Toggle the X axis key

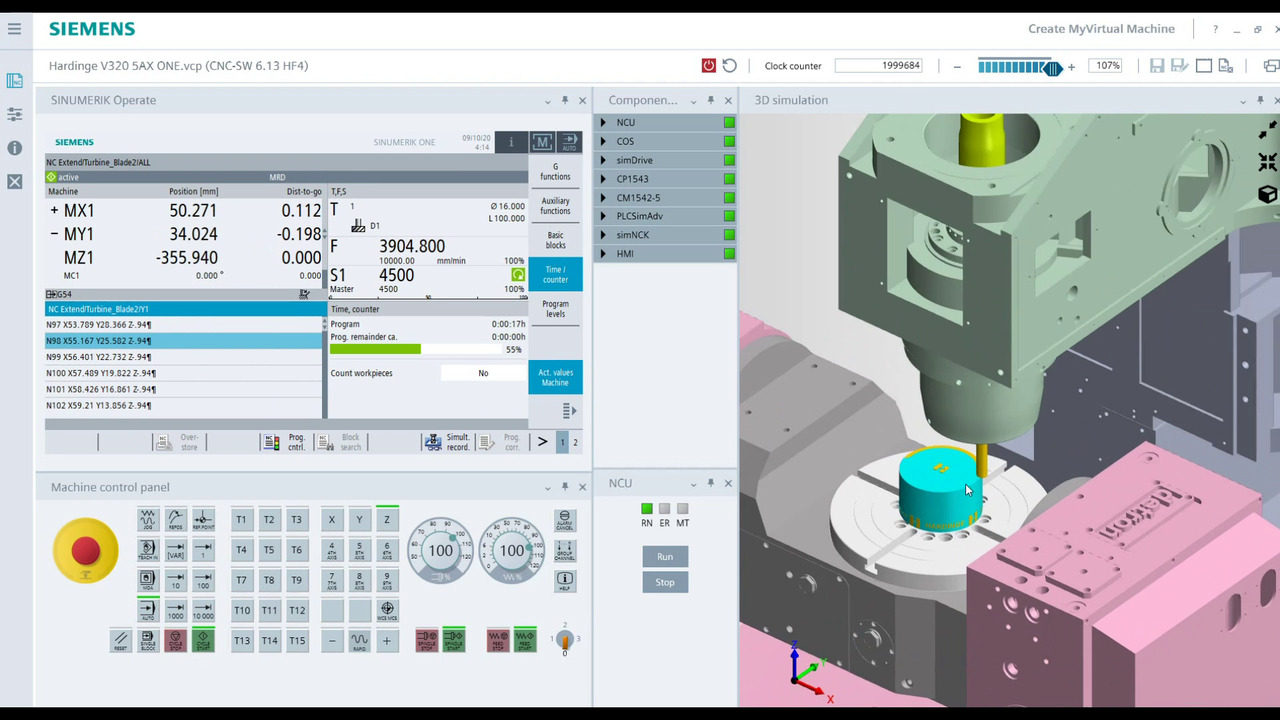pos(332,519)
